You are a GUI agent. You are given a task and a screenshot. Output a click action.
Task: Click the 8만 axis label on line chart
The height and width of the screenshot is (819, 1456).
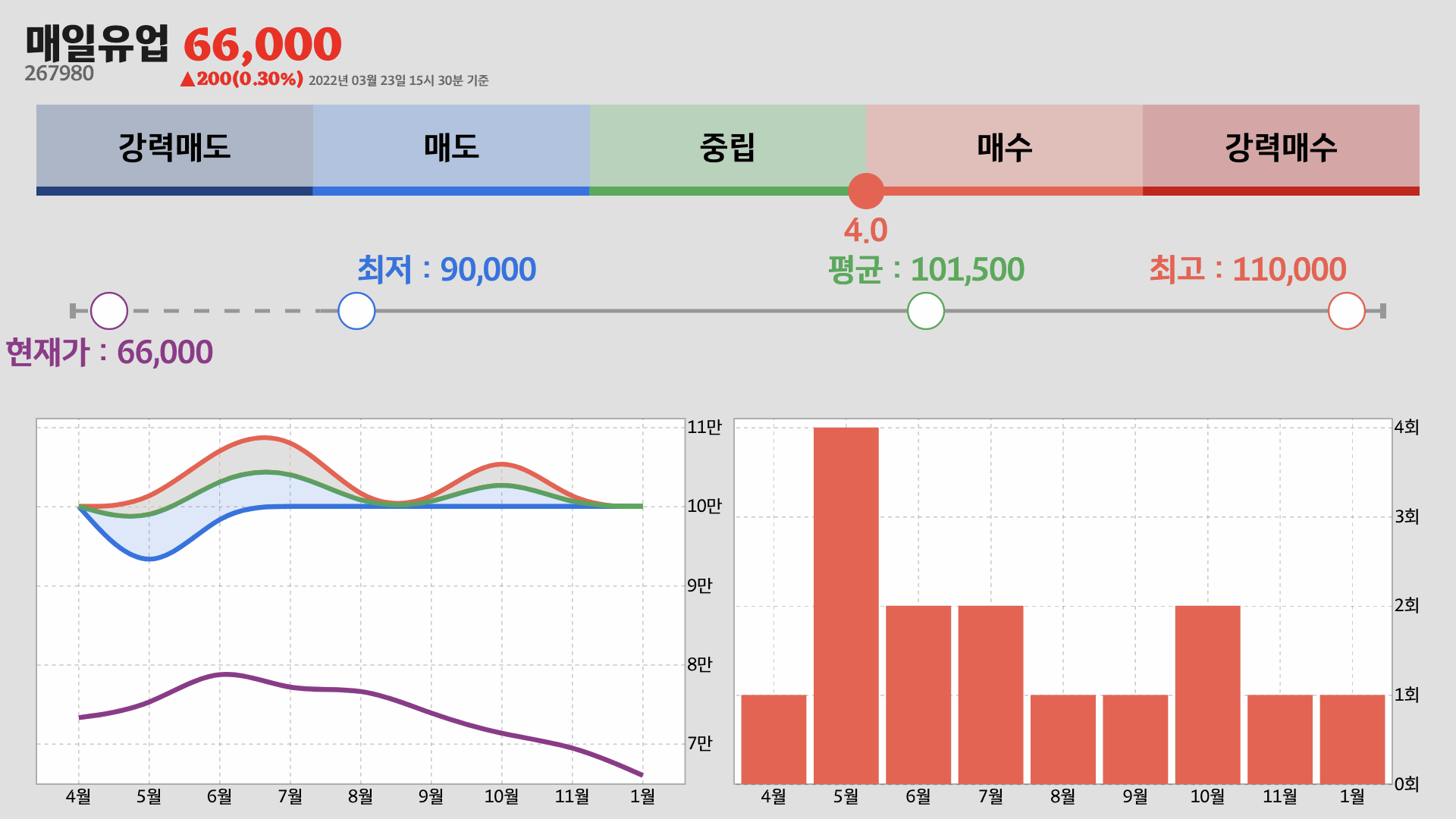pyautogui.click(x=700, y=665)
